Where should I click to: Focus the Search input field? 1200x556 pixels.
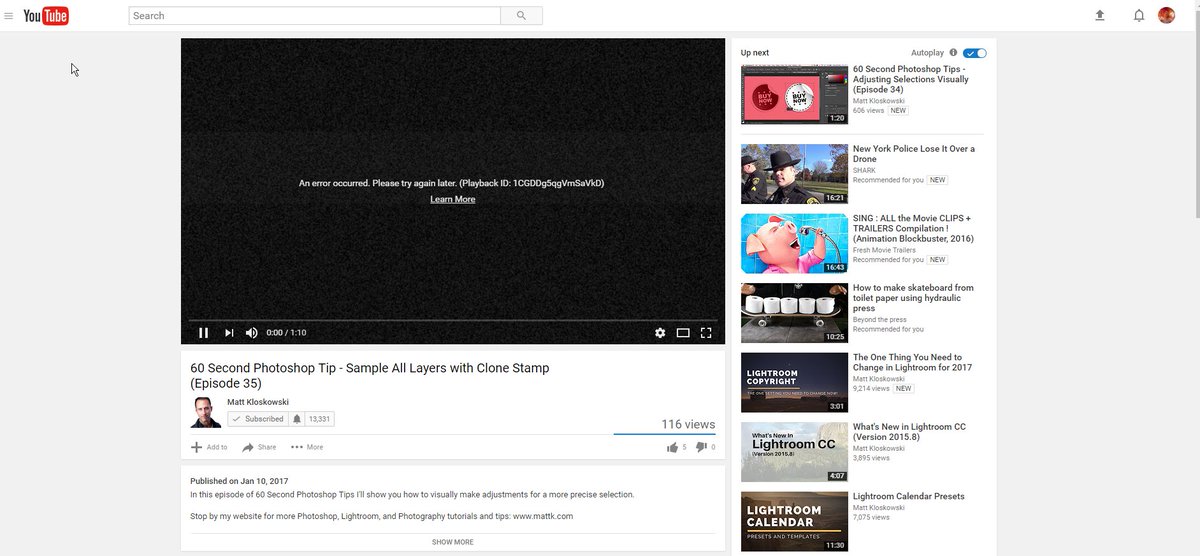pyautogui.click(x=314, y=16)
